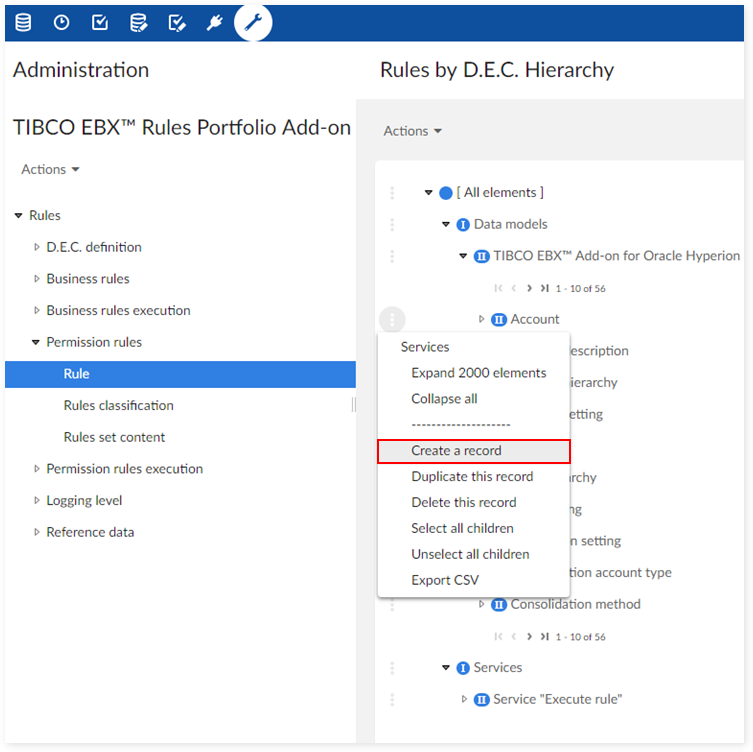
Task: Expand Reference data node
Action: click(x=36, y=532)
